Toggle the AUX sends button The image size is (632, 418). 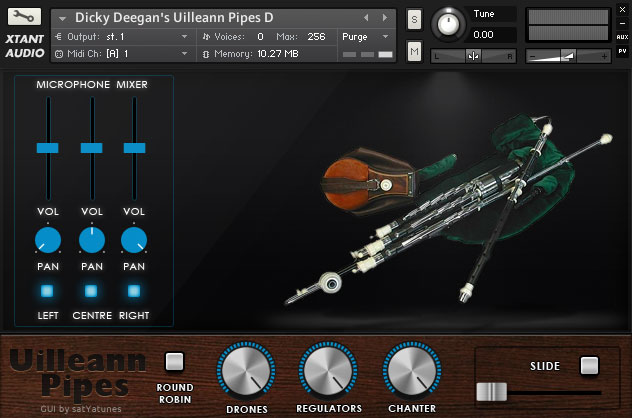(622, 37)
